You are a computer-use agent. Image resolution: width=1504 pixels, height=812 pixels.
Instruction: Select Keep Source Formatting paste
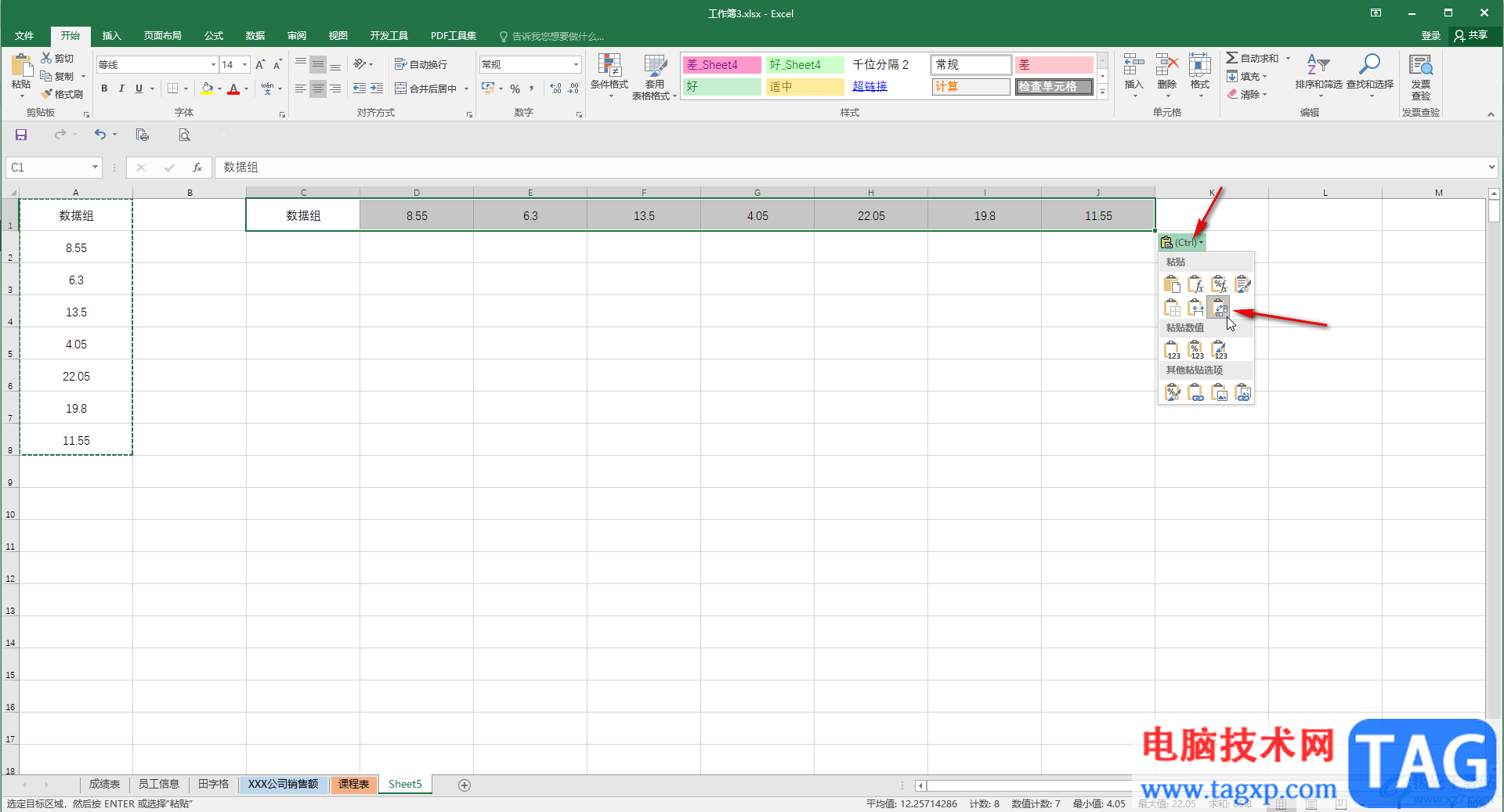click(1242, 283)
